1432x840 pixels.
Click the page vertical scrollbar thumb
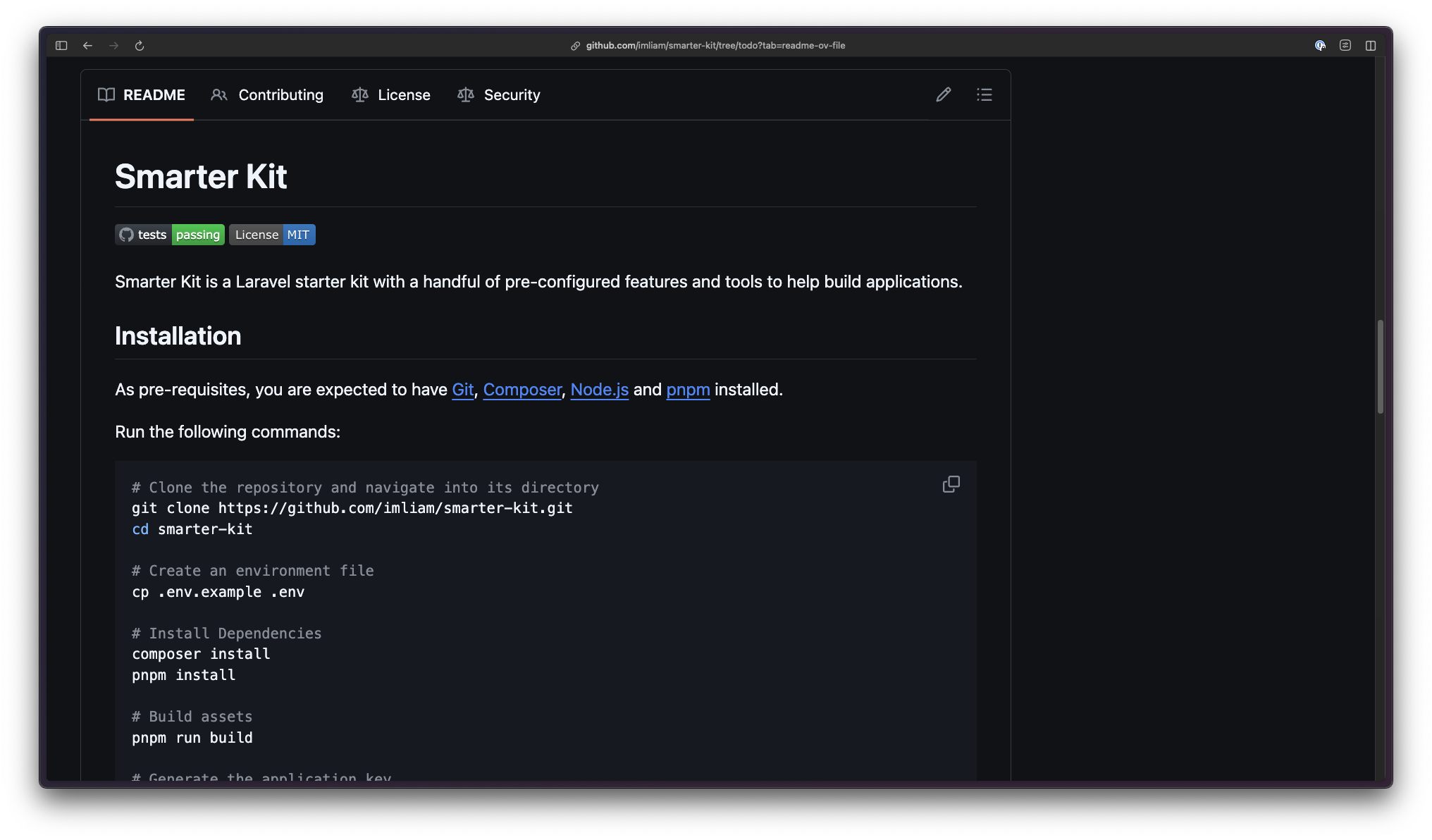[1381, 366]
